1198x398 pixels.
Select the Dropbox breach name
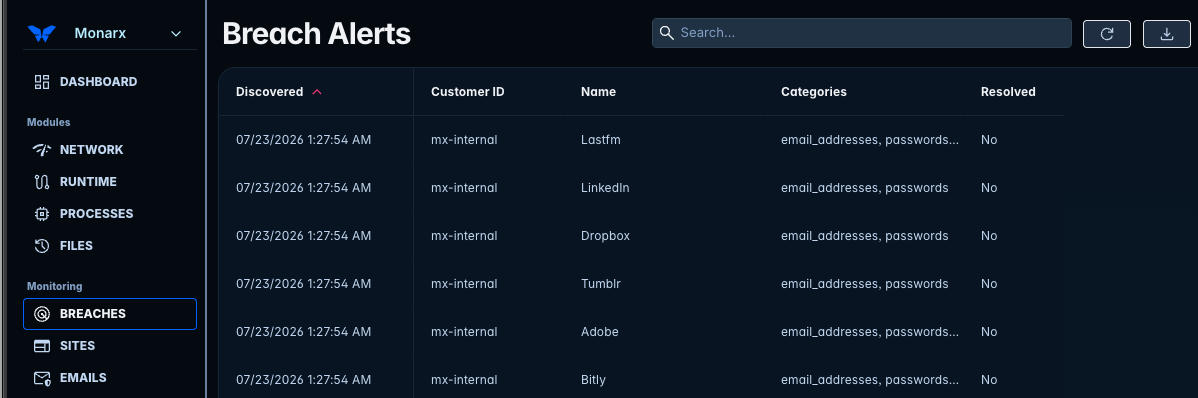click(x=605, y=236)
